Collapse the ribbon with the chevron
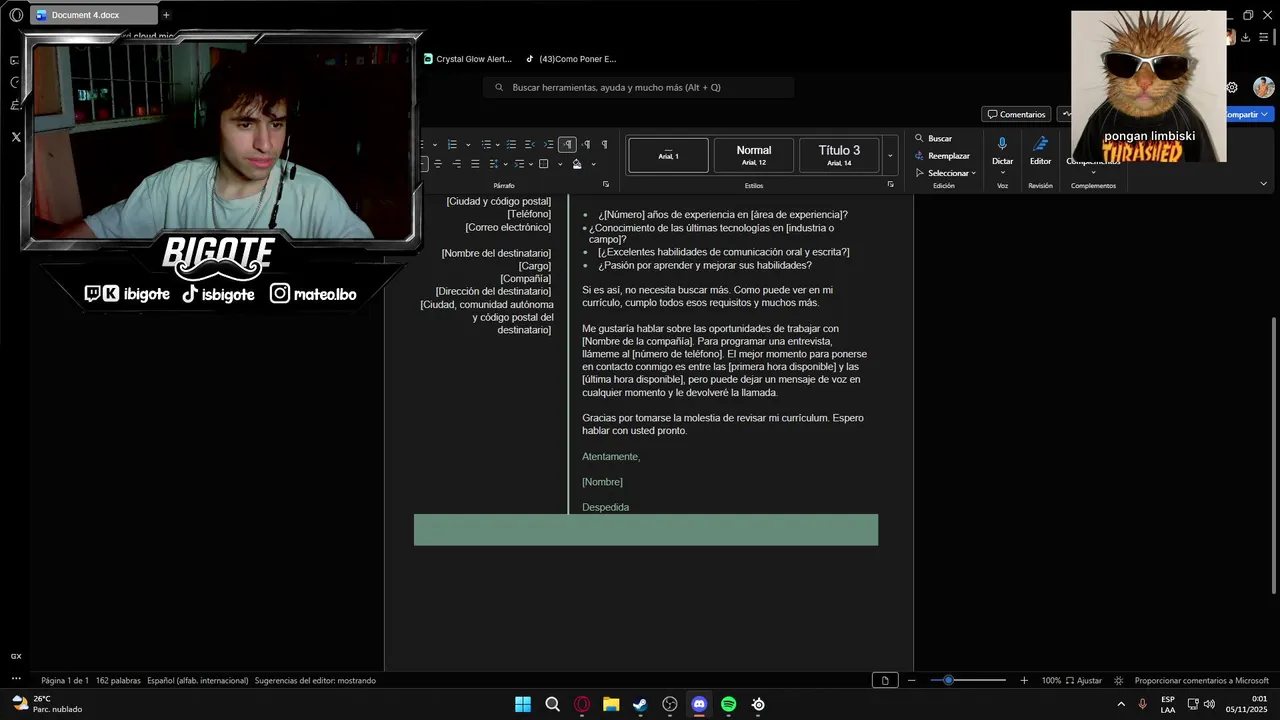This screenshot has height=720, width=1280. pos(1263,183)
